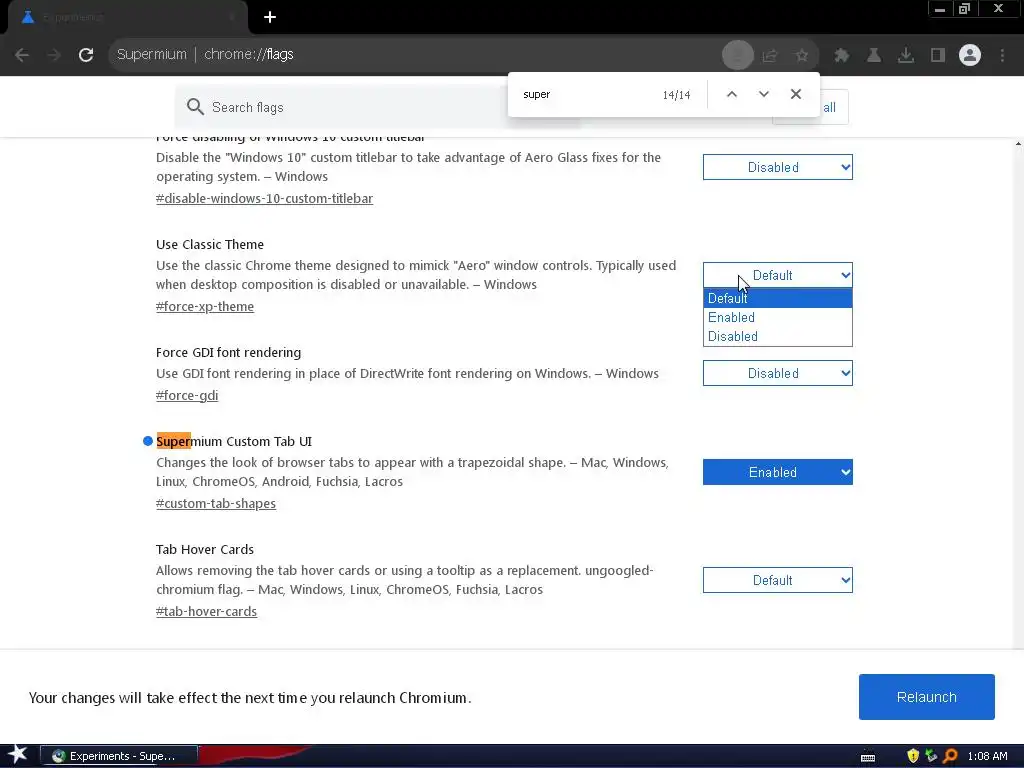The width and height of the screenshot is (1024, 768).
Task: Click the Force GDI font rendering heading
Action: click(x=229, y=353)
